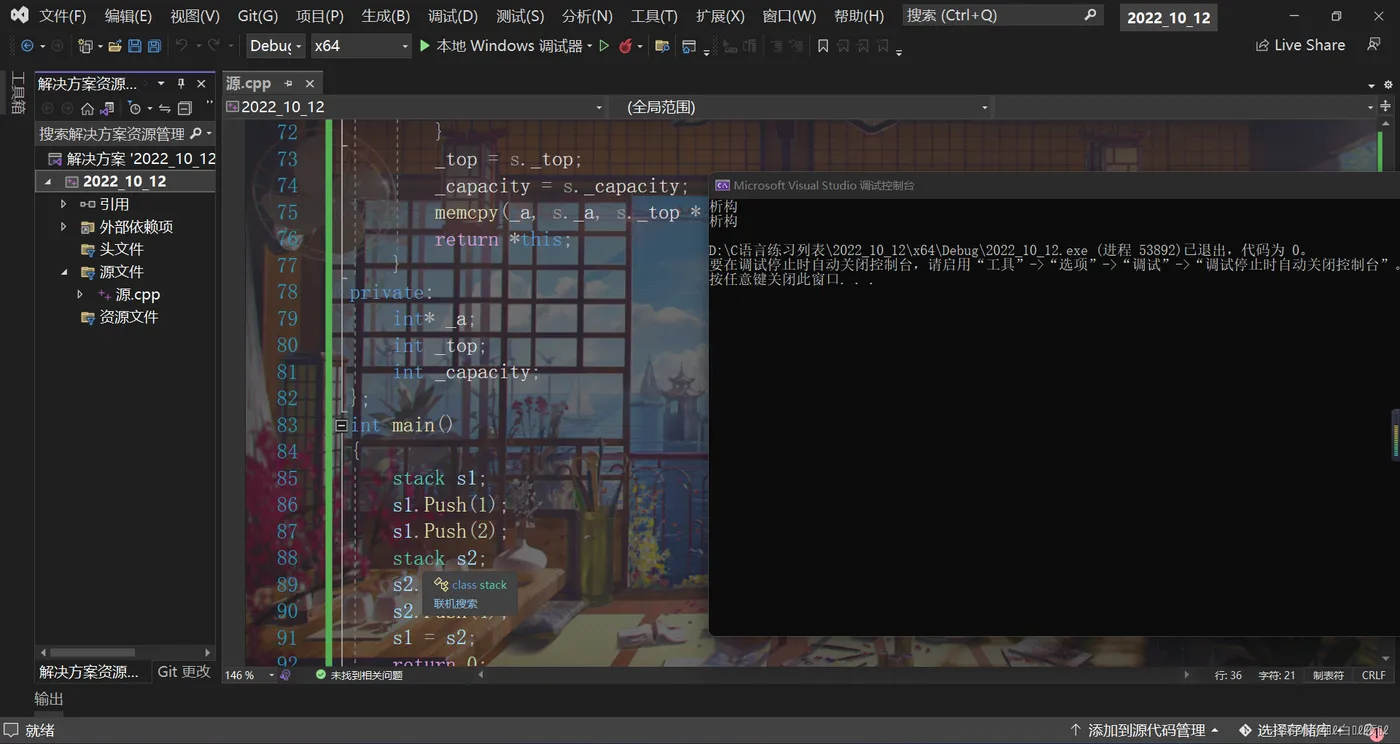Open the 编辑(E) menu

tap(128, 16)
